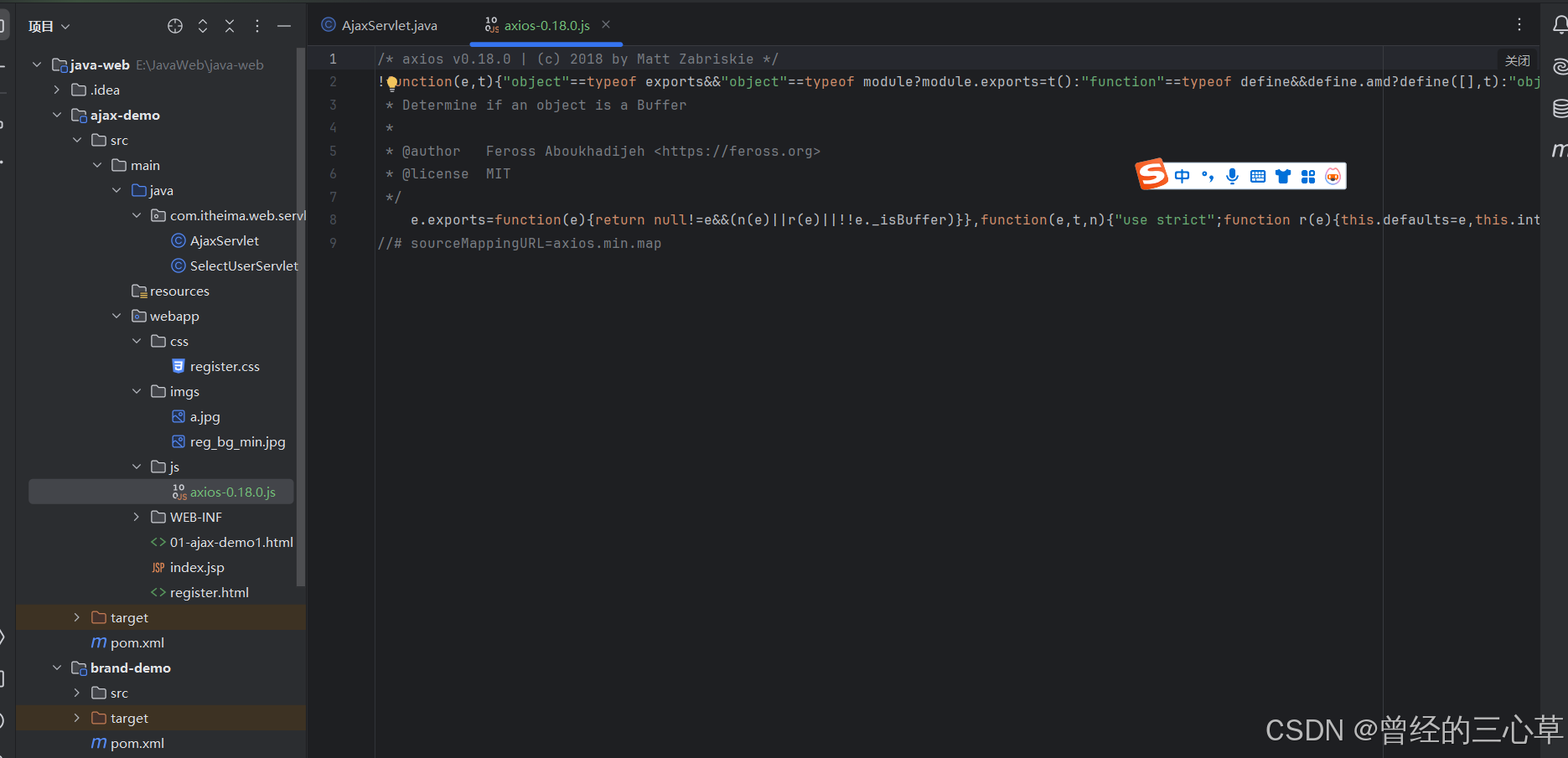This screenshot has width=1568, height=758.
Task: Collapse the js folder
Action: 137,467
